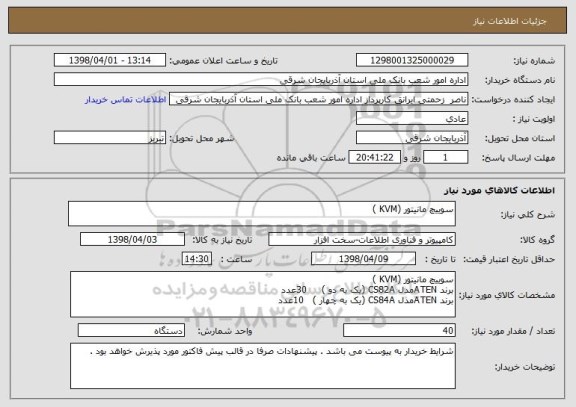The image size is (576, 407).
Task: Click the general need description box KVM
Action: pos(262,213)
